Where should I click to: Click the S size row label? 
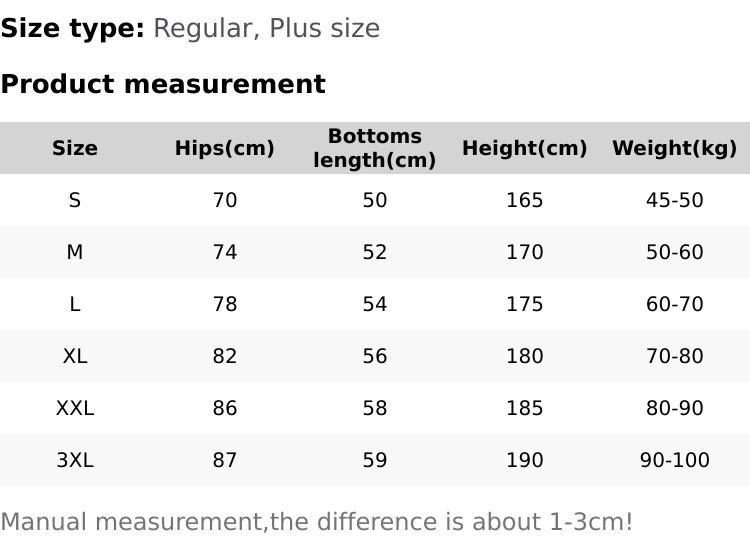click(75, 201)
